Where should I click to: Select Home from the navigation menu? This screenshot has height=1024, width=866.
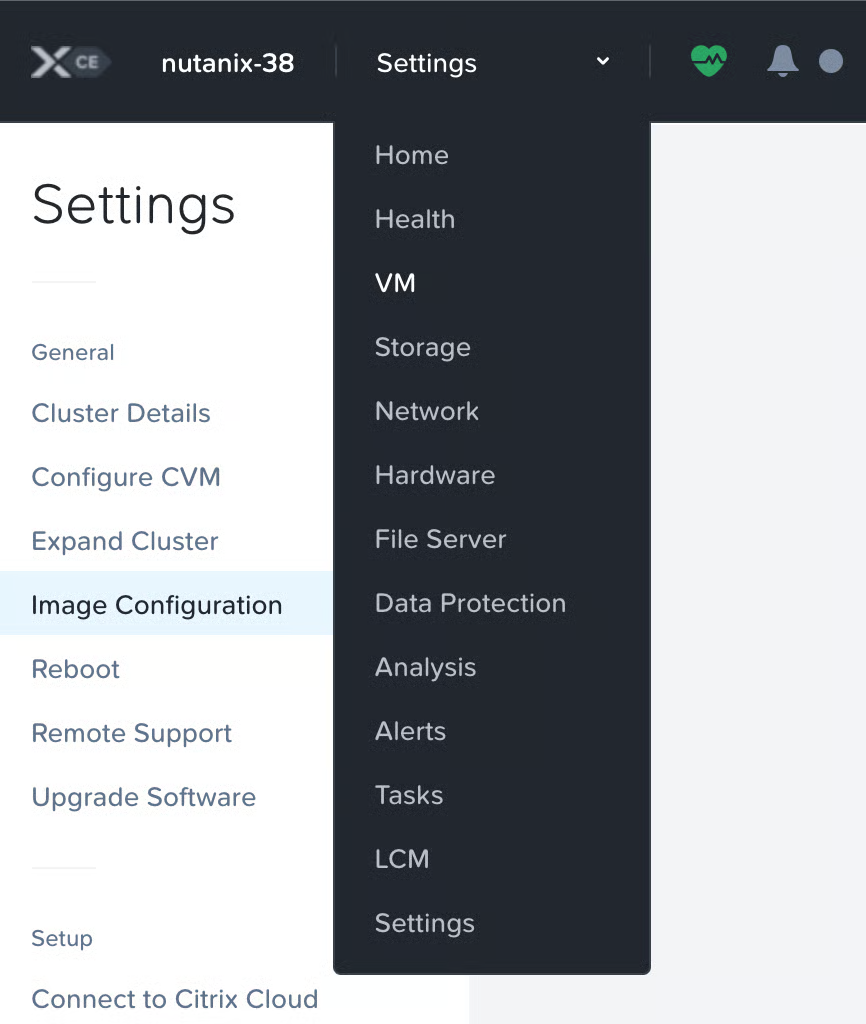pos(411,155)
